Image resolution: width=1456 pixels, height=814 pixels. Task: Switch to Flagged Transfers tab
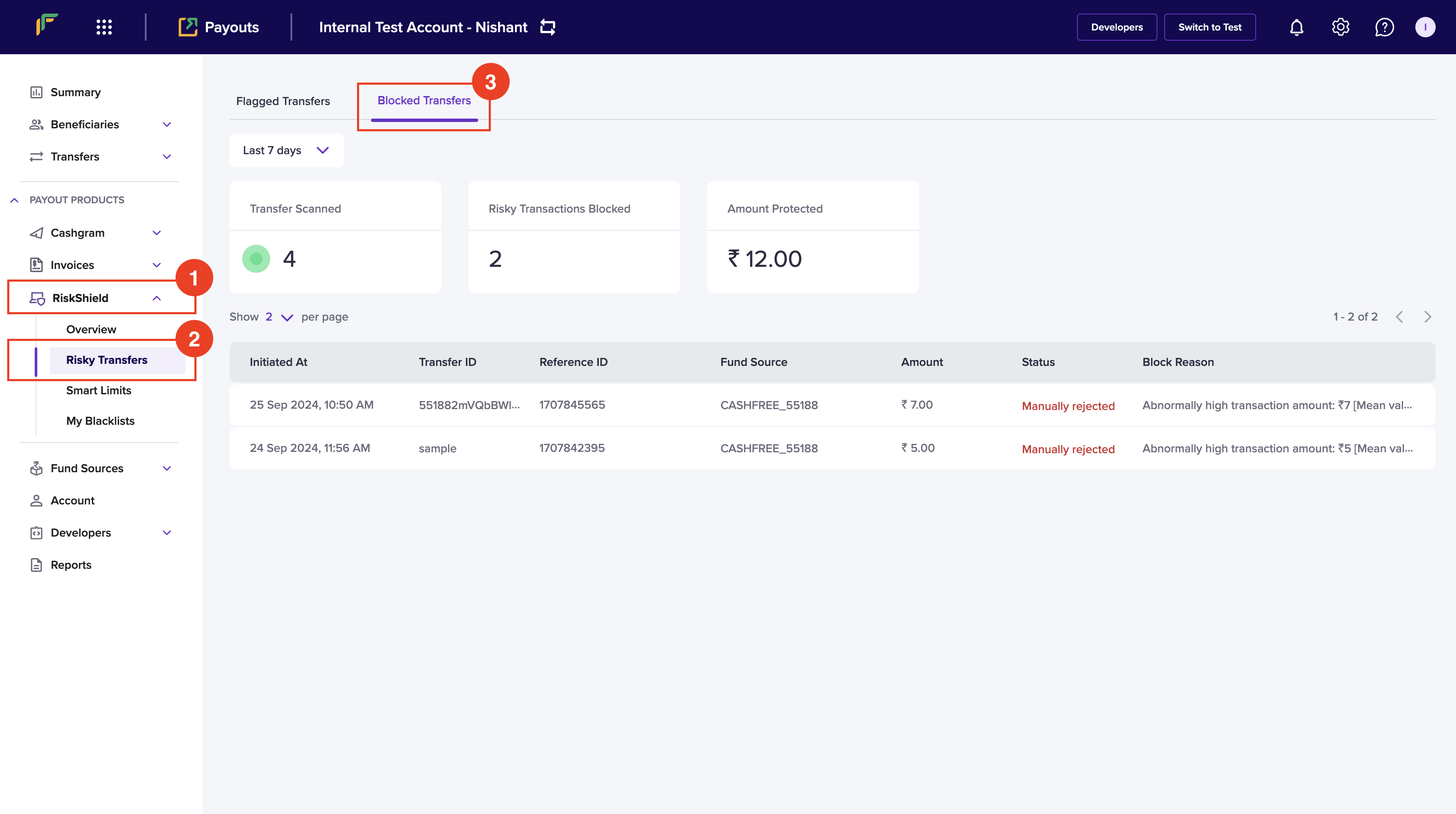point(282,101)
